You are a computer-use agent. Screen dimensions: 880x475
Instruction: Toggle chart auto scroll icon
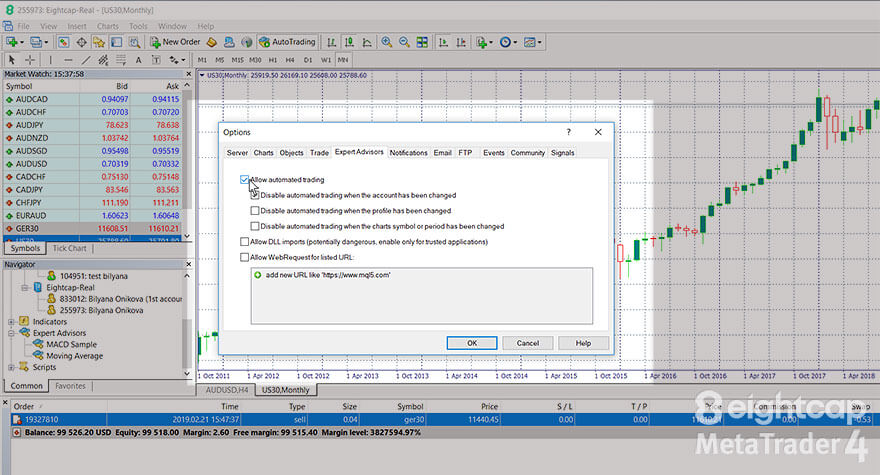point(443,42)
